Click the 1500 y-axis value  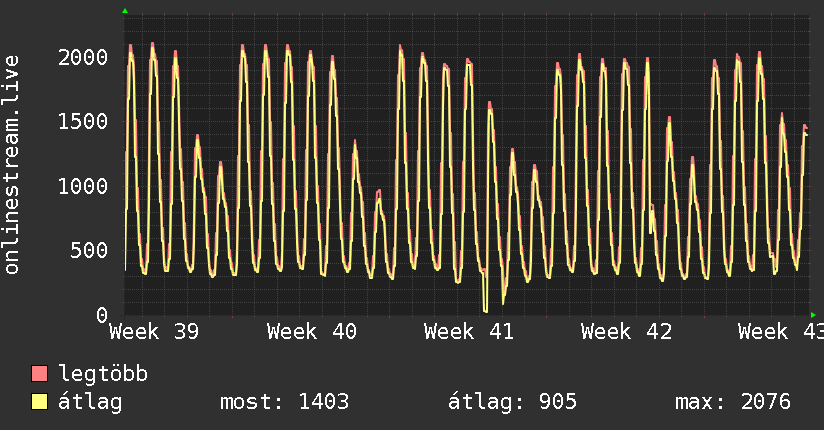click(83, 122)
